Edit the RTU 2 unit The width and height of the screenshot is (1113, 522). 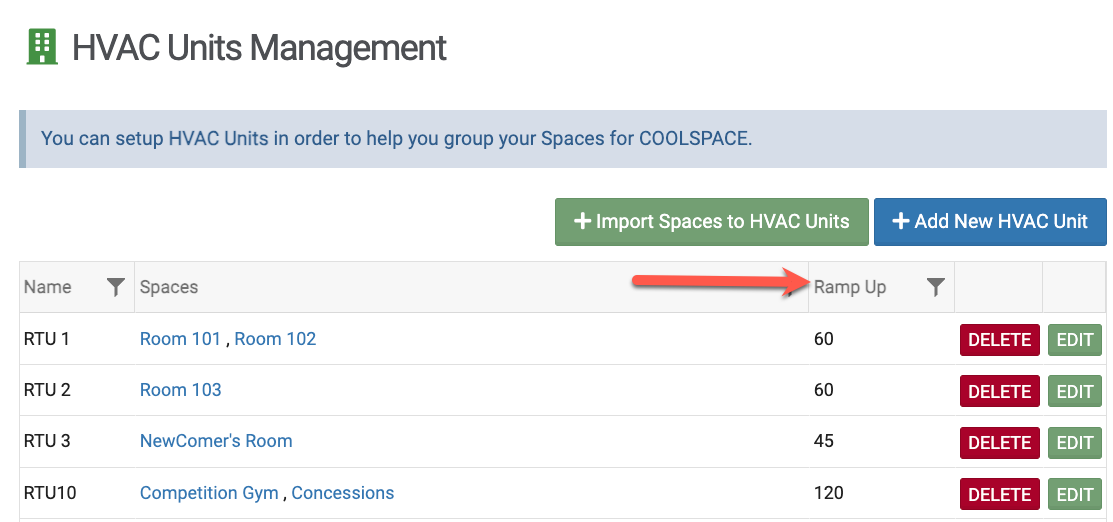(x=1075, y=391)
